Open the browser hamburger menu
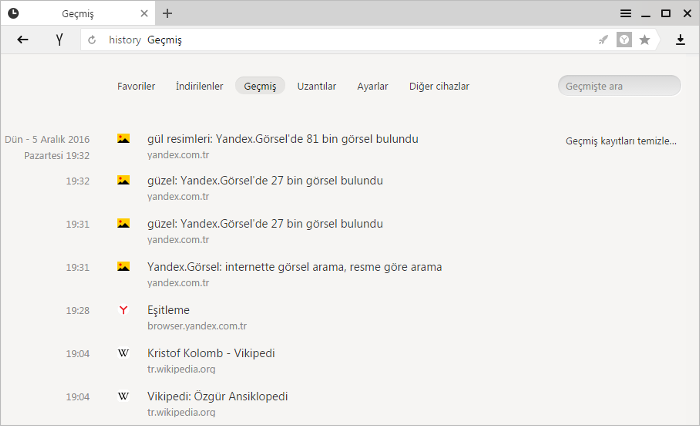This screenshot has height=426, width=700. (625, 13)
